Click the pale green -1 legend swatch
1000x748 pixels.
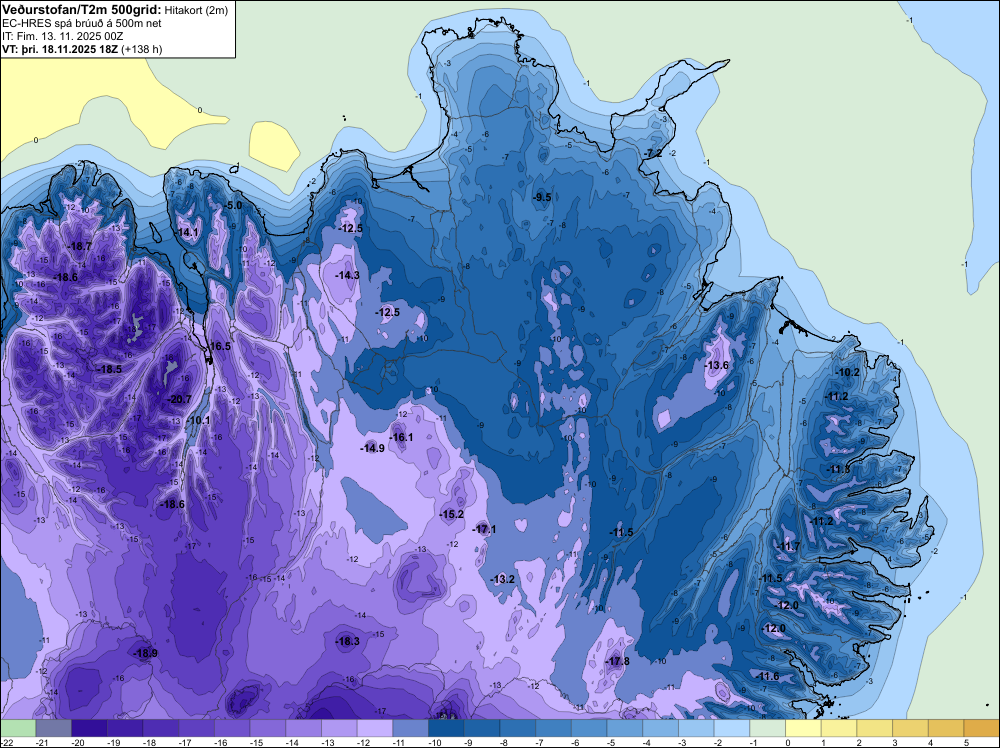768,728
